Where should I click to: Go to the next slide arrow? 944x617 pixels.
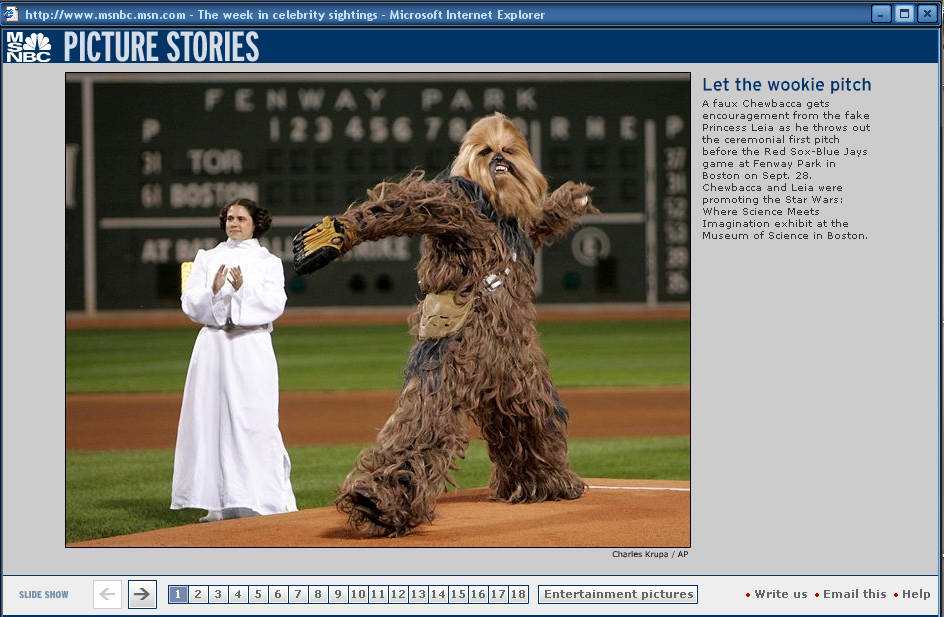coord(142,594)
